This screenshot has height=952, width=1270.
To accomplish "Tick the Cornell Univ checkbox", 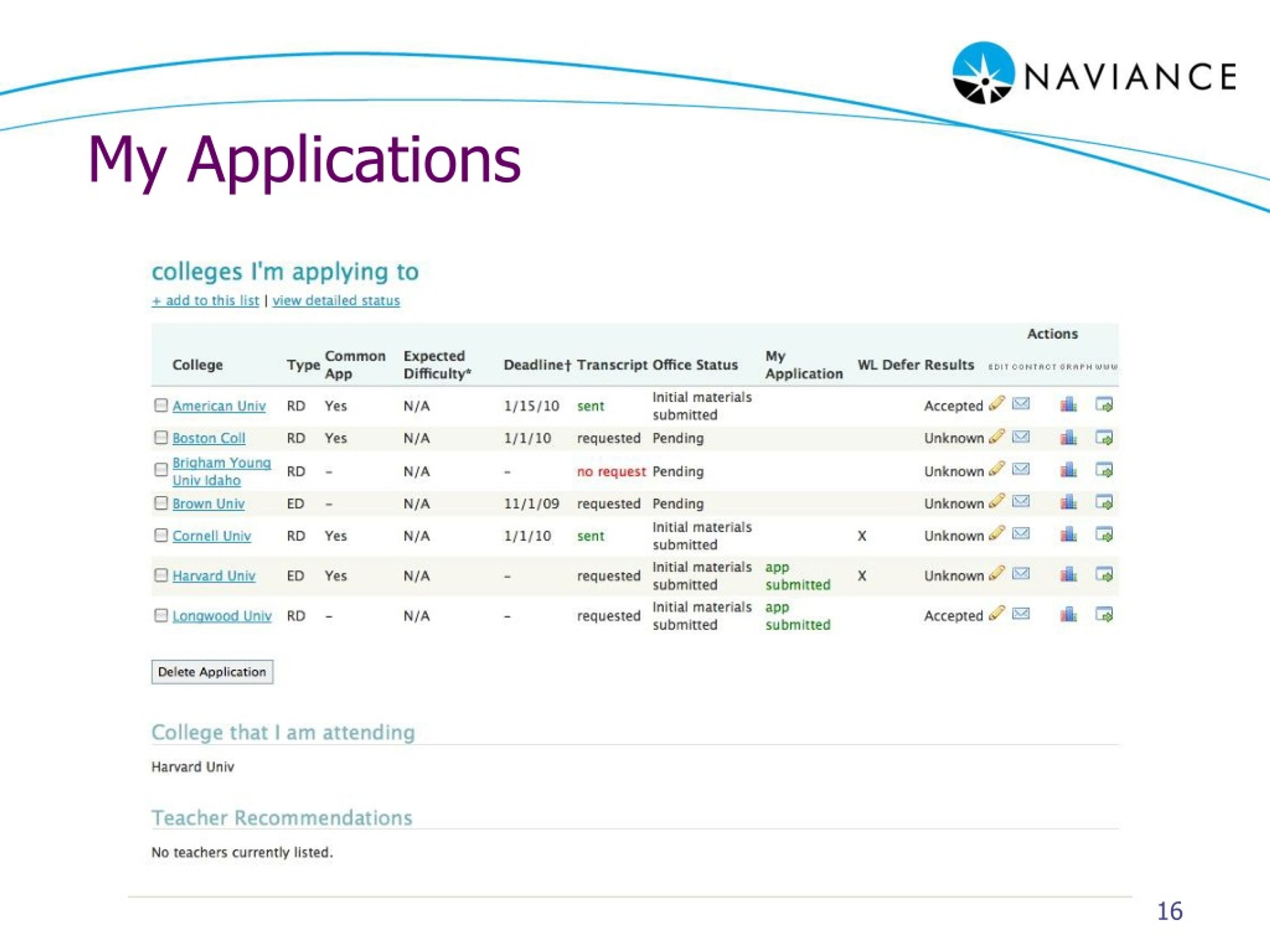I will pos(161,535).
